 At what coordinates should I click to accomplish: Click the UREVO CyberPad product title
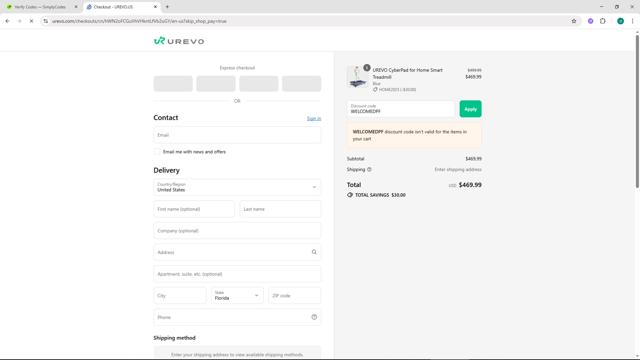pyautogui.click(x=407, y=73)
